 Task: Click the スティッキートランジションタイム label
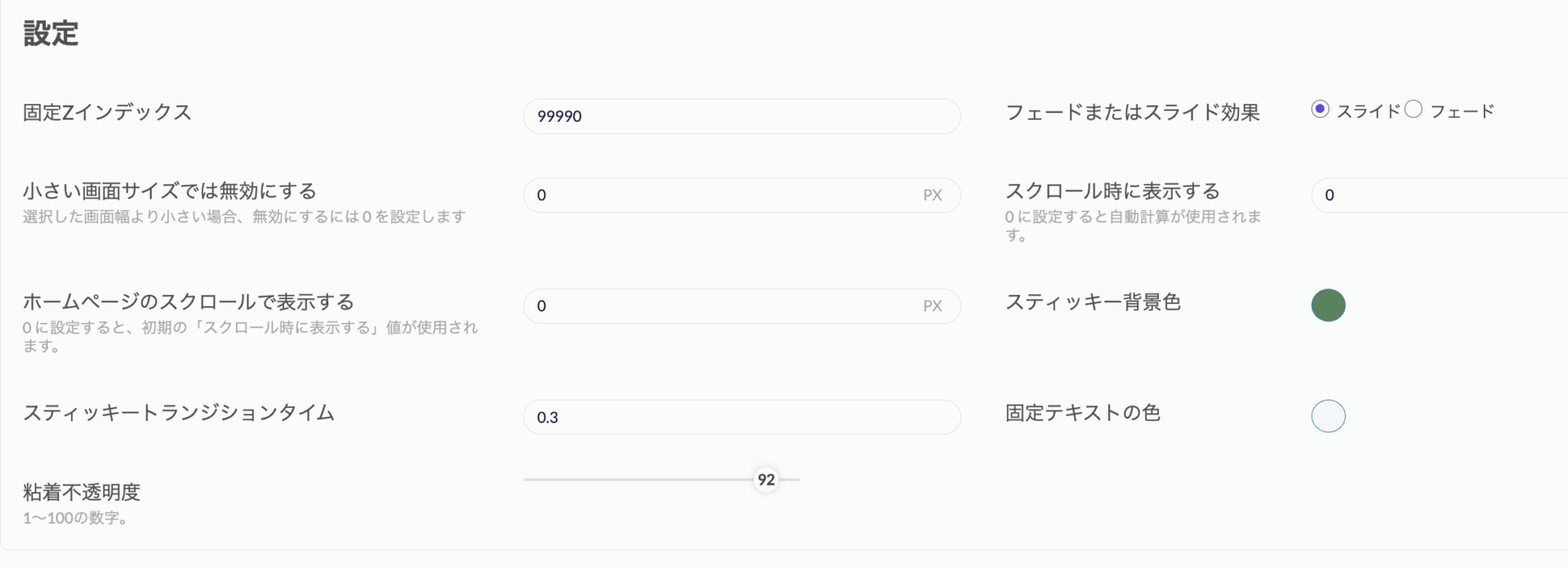179,413
